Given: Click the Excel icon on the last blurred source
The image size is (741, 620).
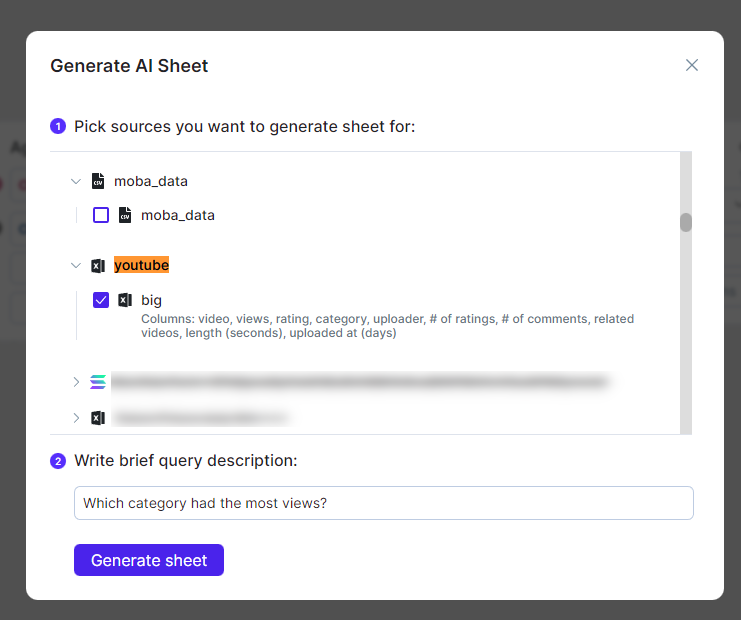Looking at the screenshot, I should coord(98,417).
